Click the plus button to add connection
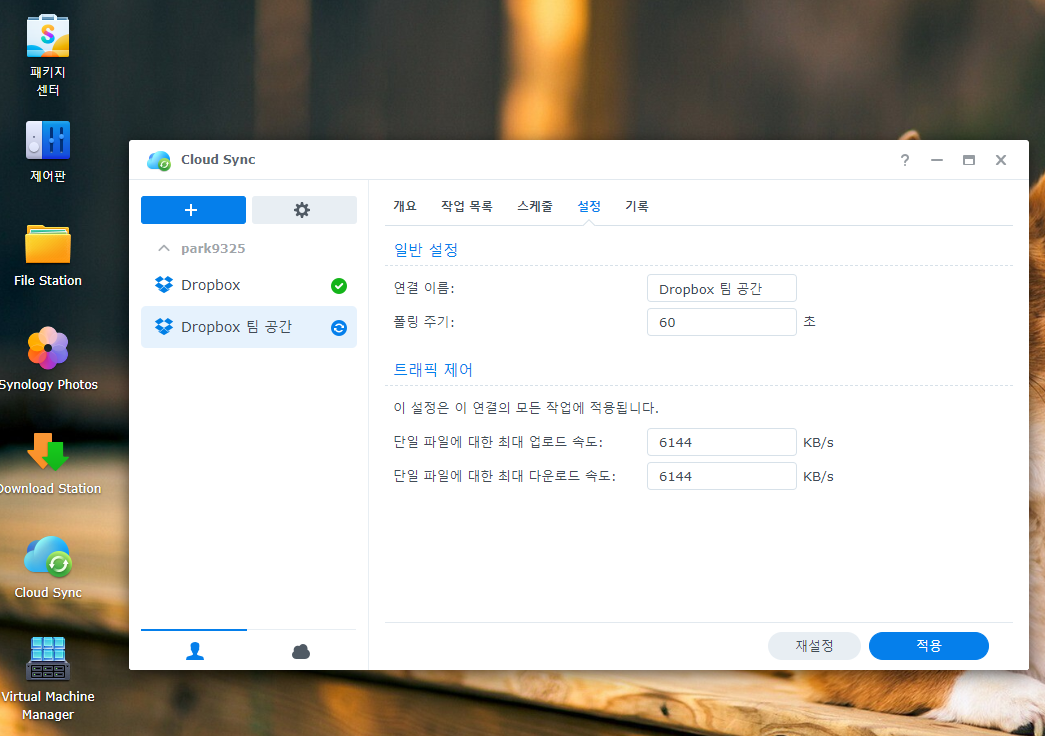The image size is (1045, 736). (x=193, y=210)
